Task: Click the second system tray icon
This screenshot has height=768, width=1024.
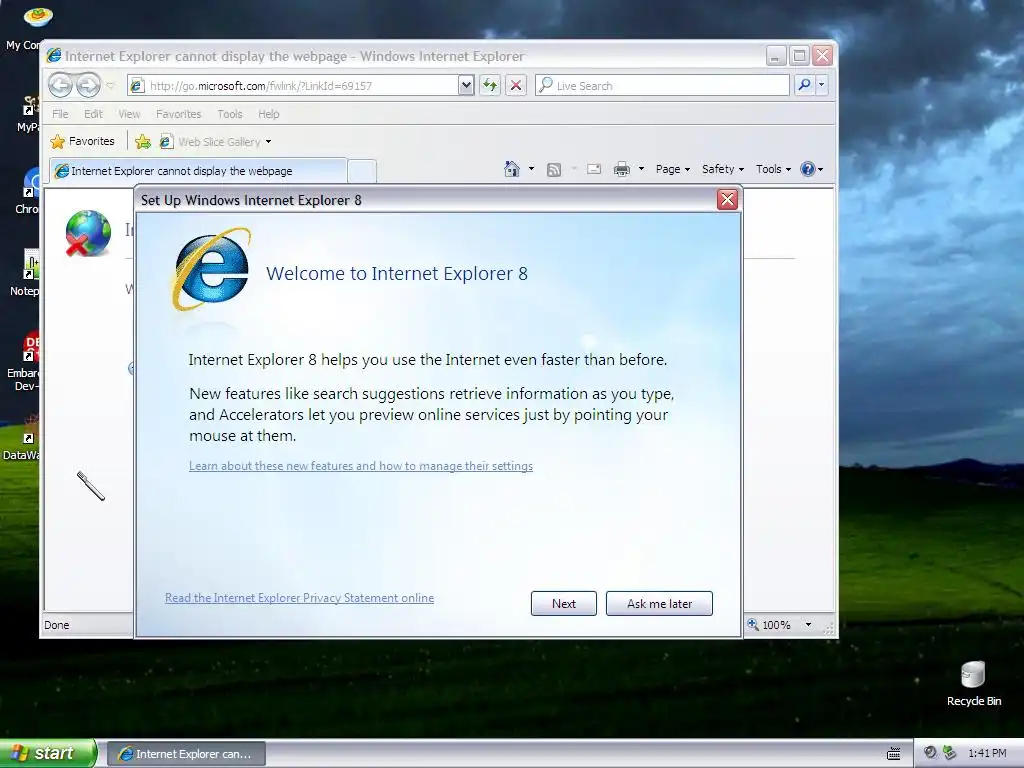Action: coord(950,753)
